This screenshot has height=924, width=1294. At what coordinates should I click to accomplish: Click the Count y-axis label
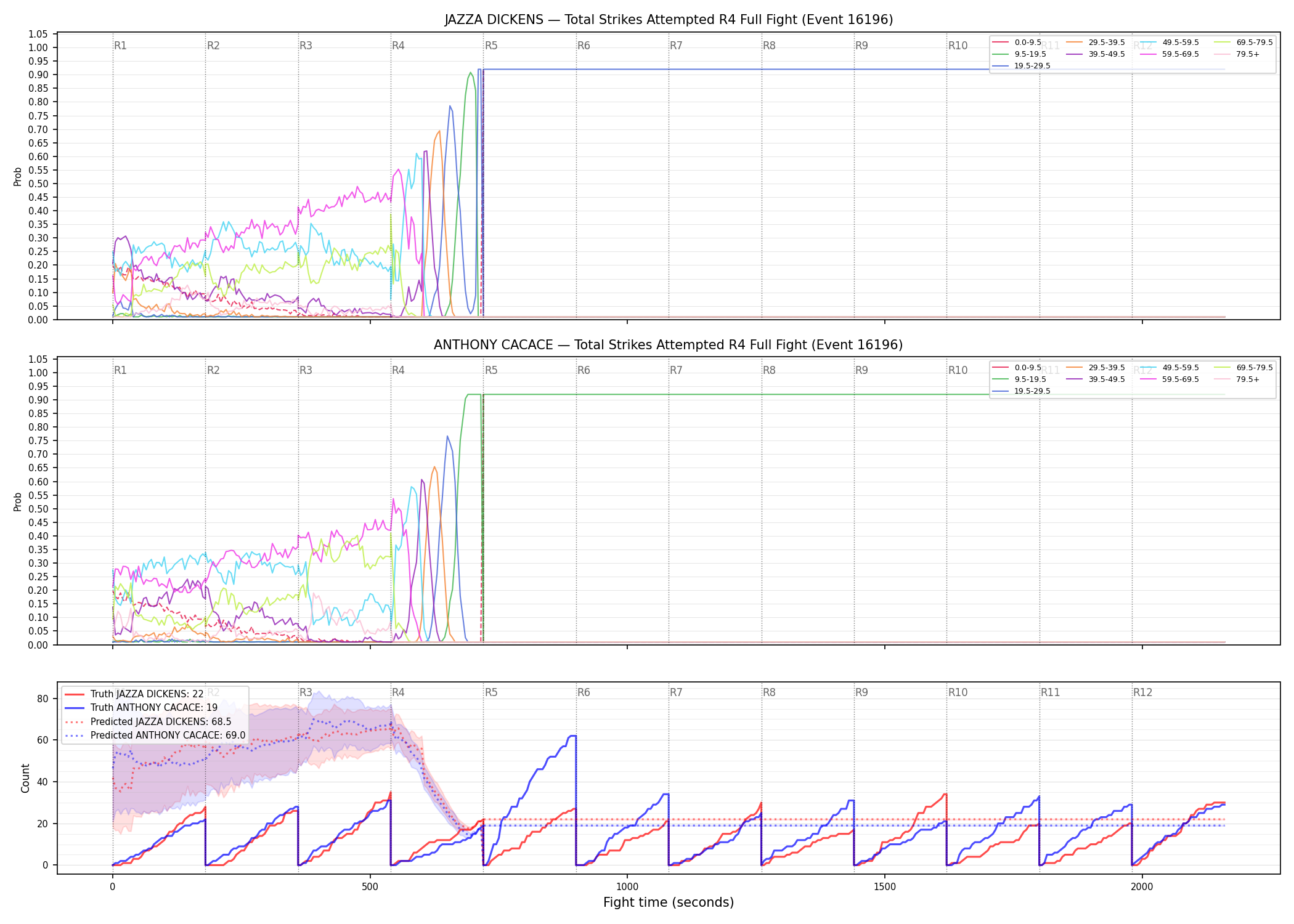[x=25, y=778]
